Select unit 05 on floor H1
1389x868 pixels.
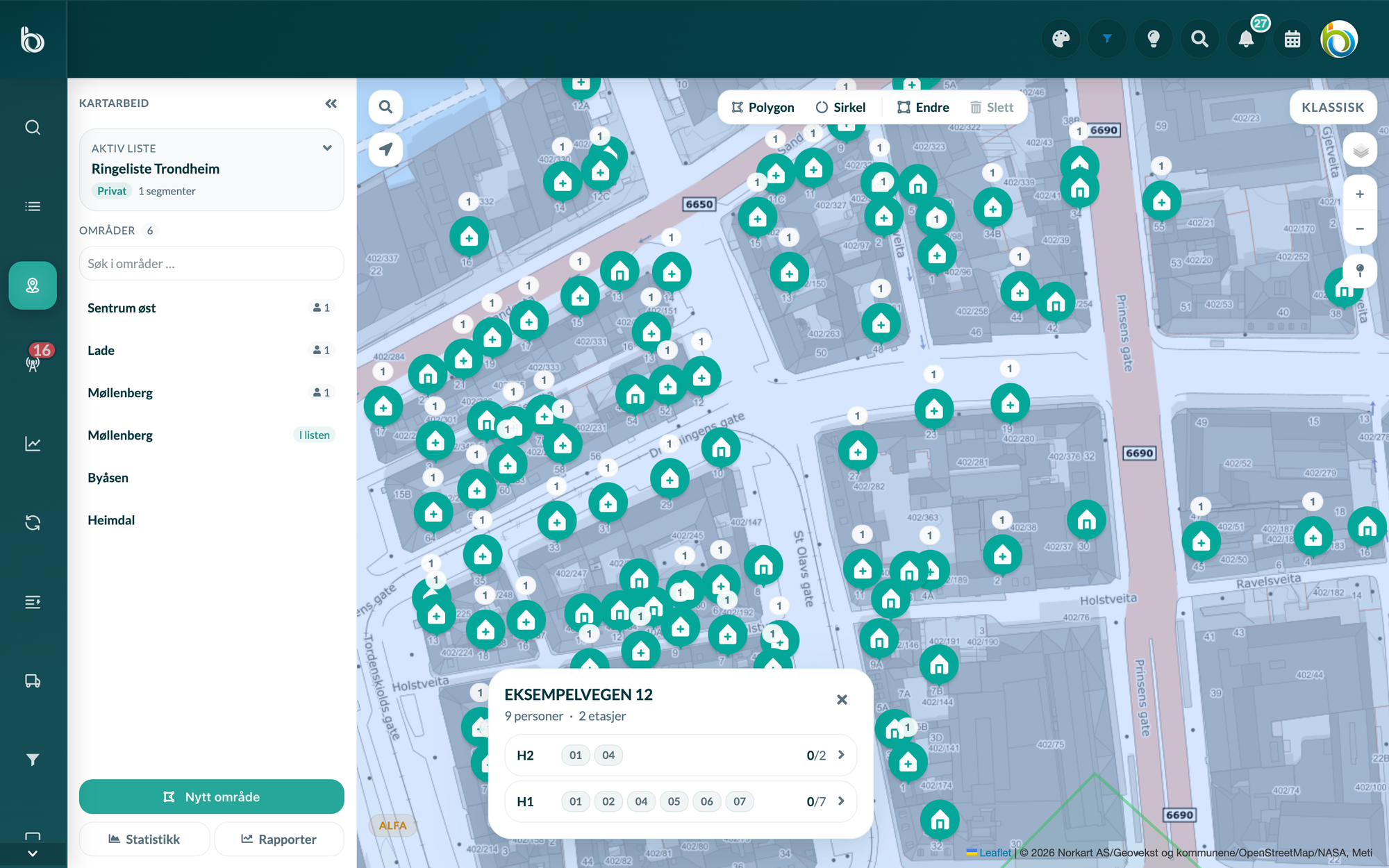[x=674, y=801]
